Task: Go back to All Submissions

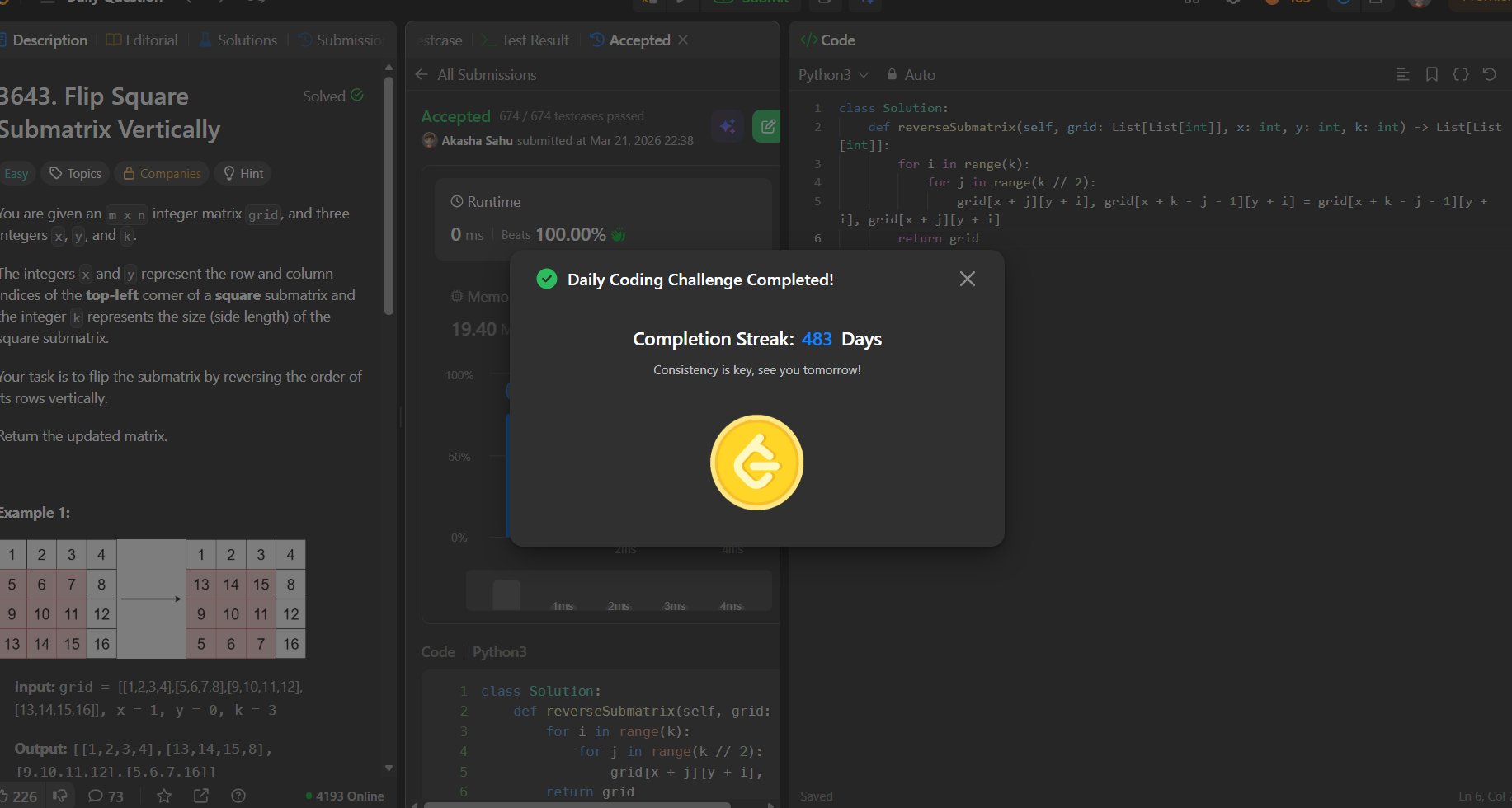Action: [476, 75]
